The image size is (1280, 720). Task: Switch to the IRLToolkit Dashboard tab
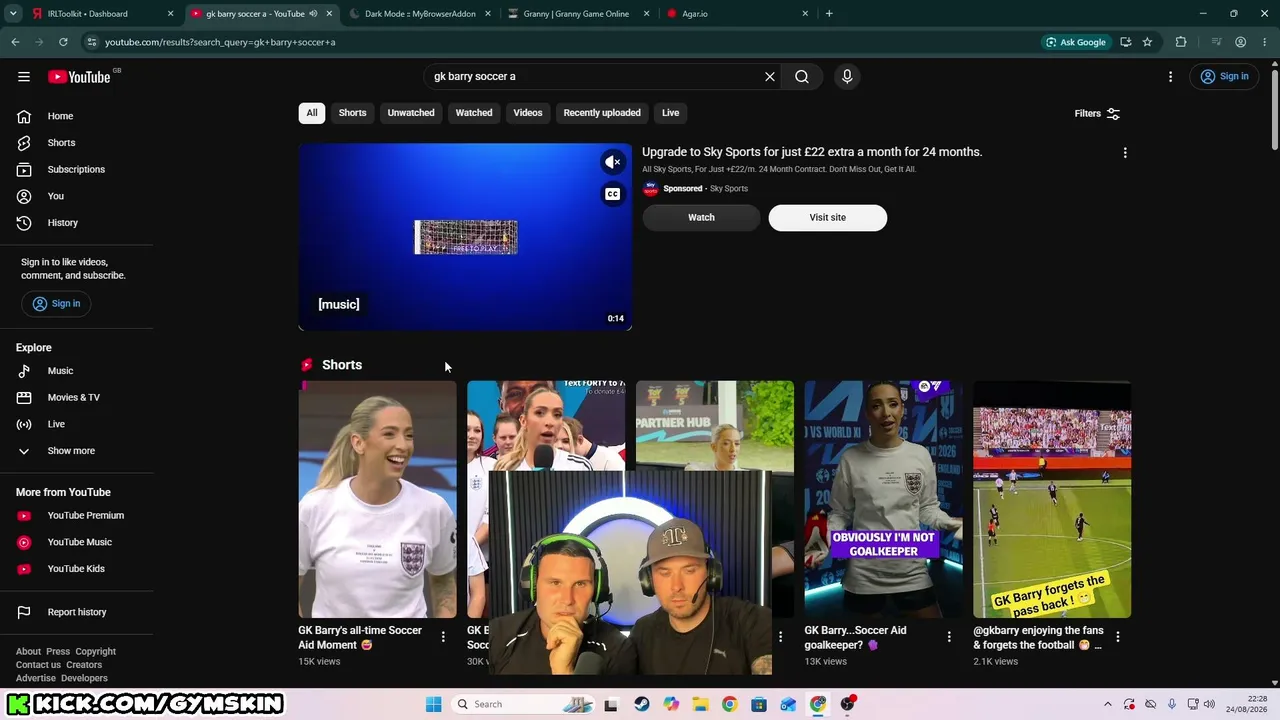101,14
